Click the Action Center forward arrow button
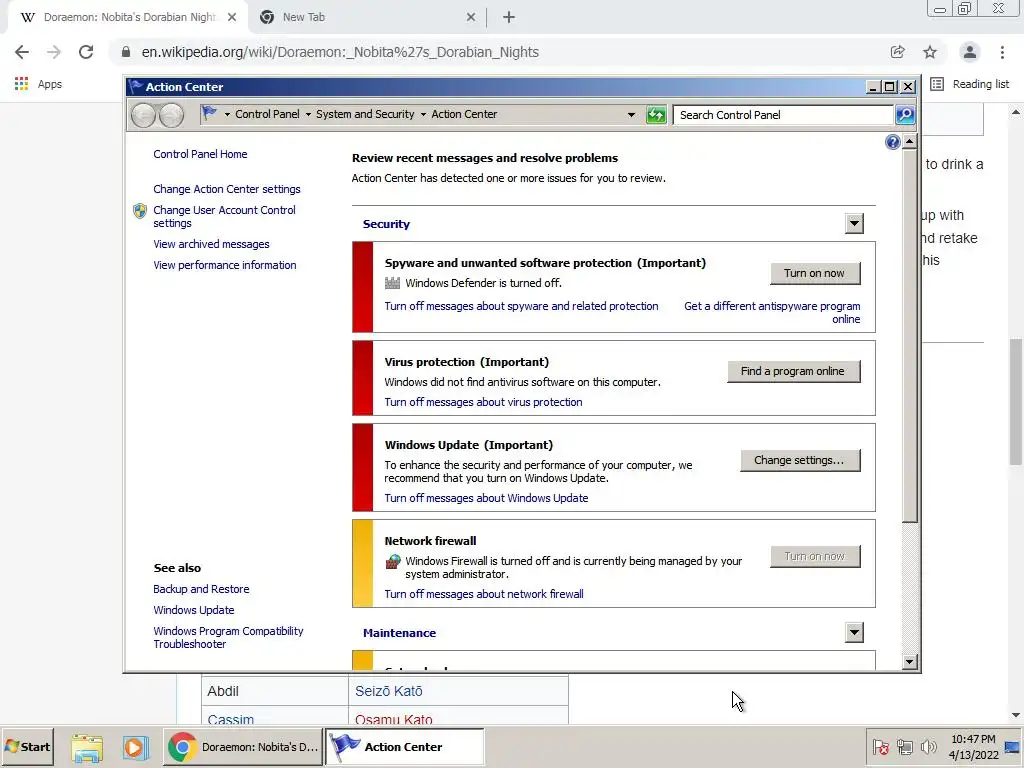1024x768 pixels. [171, 116]
